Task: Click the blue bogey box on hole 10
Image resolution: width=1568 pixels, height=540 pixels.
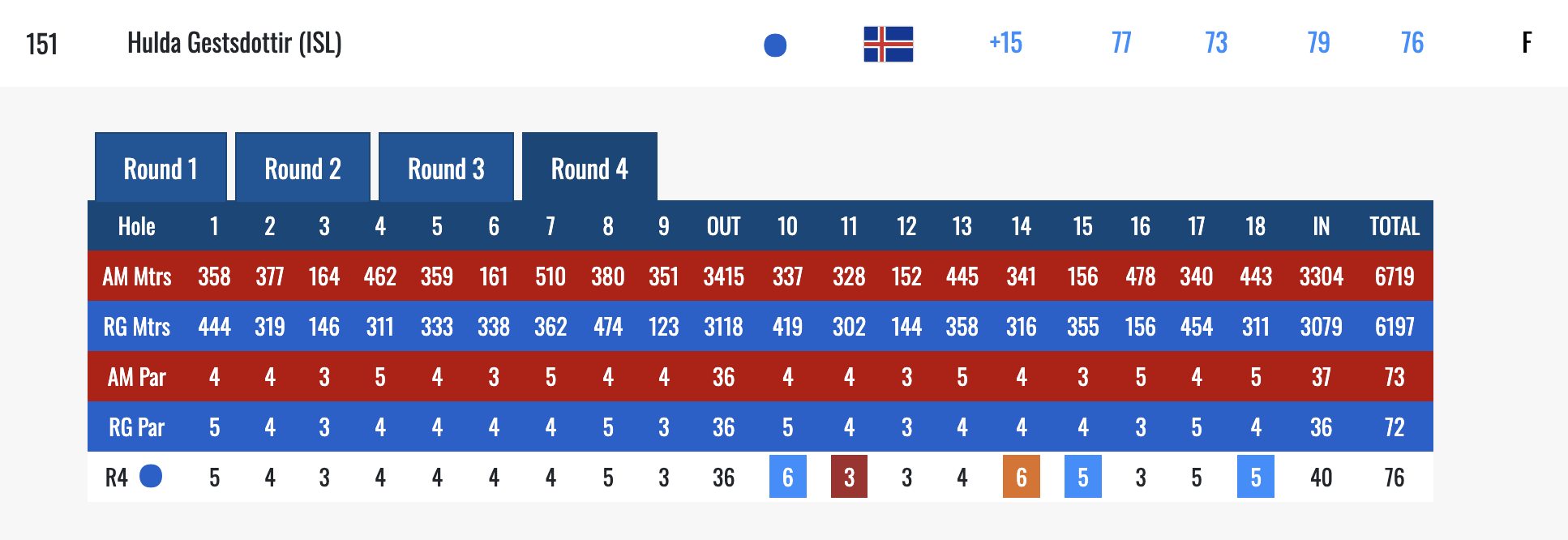Action: pos(787,477)
